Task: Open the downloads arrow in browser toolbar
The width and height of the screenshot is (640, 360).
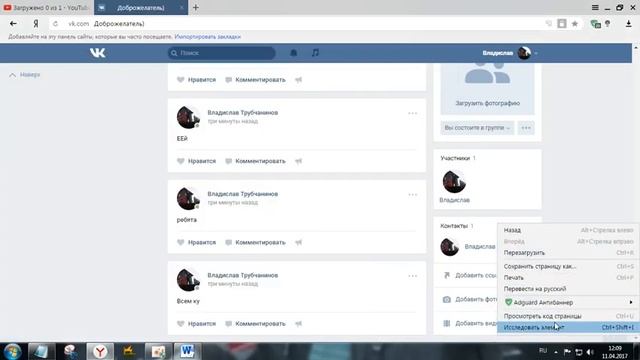Action: click(629, 24)
